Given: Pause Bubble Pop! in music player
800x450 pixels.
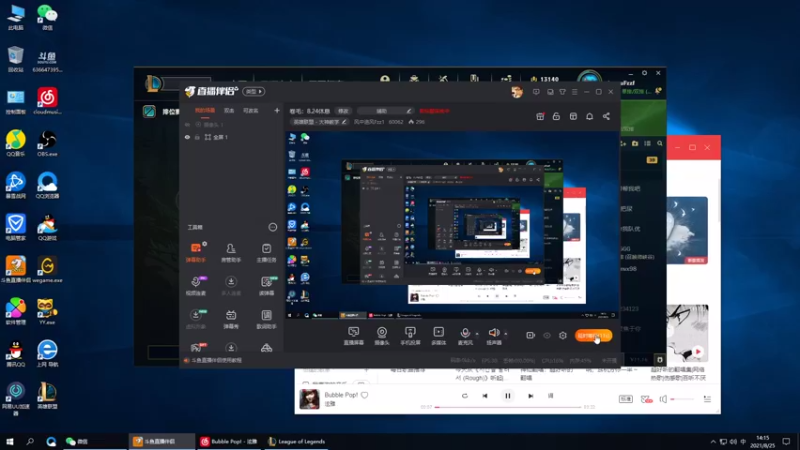Looking at the screenshot, I should tap(508, 395).
